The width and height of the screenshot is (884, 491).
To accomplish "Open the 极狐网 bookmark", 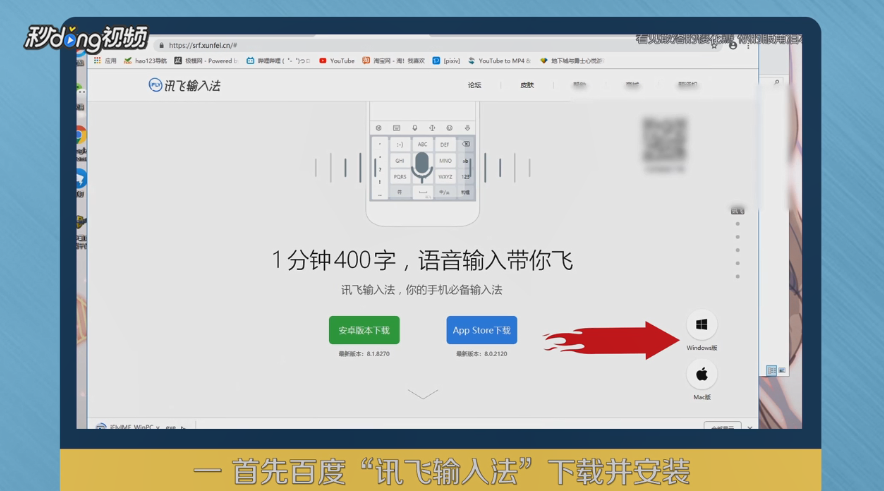I will click(x=206, y=60).
